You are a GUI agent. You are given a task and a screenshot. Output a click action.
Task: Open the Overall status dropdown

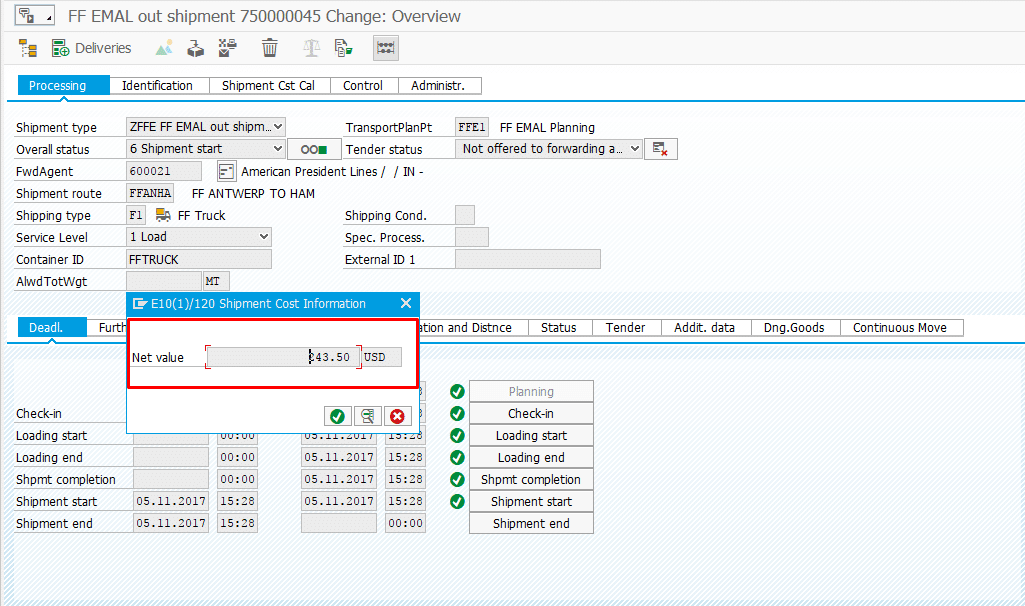(x=277, y=149)
